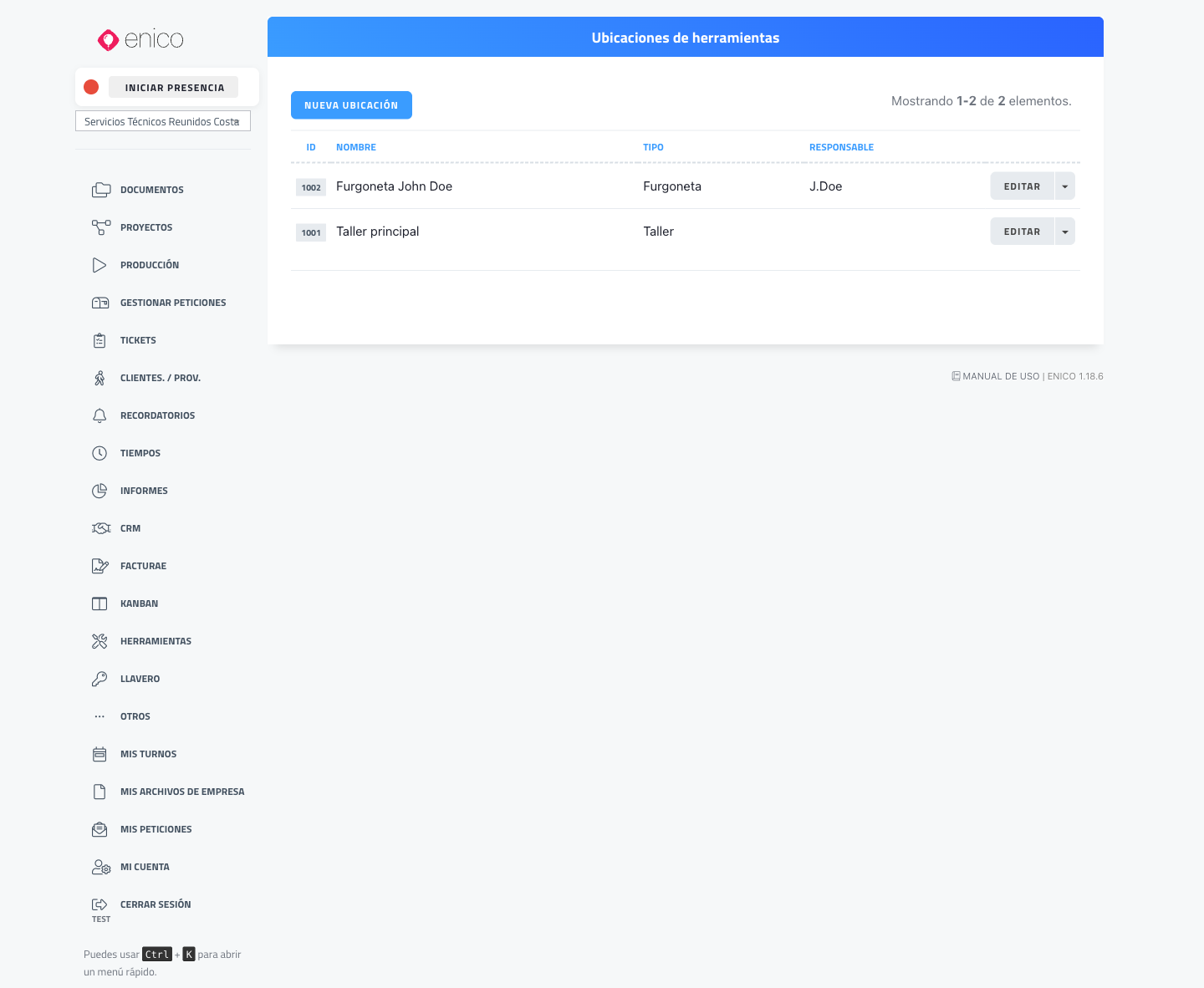The width and height of the screenshot is (1204, 988).
Task: Click the Herramientas tools icon
Action: (x=99, y=641)
